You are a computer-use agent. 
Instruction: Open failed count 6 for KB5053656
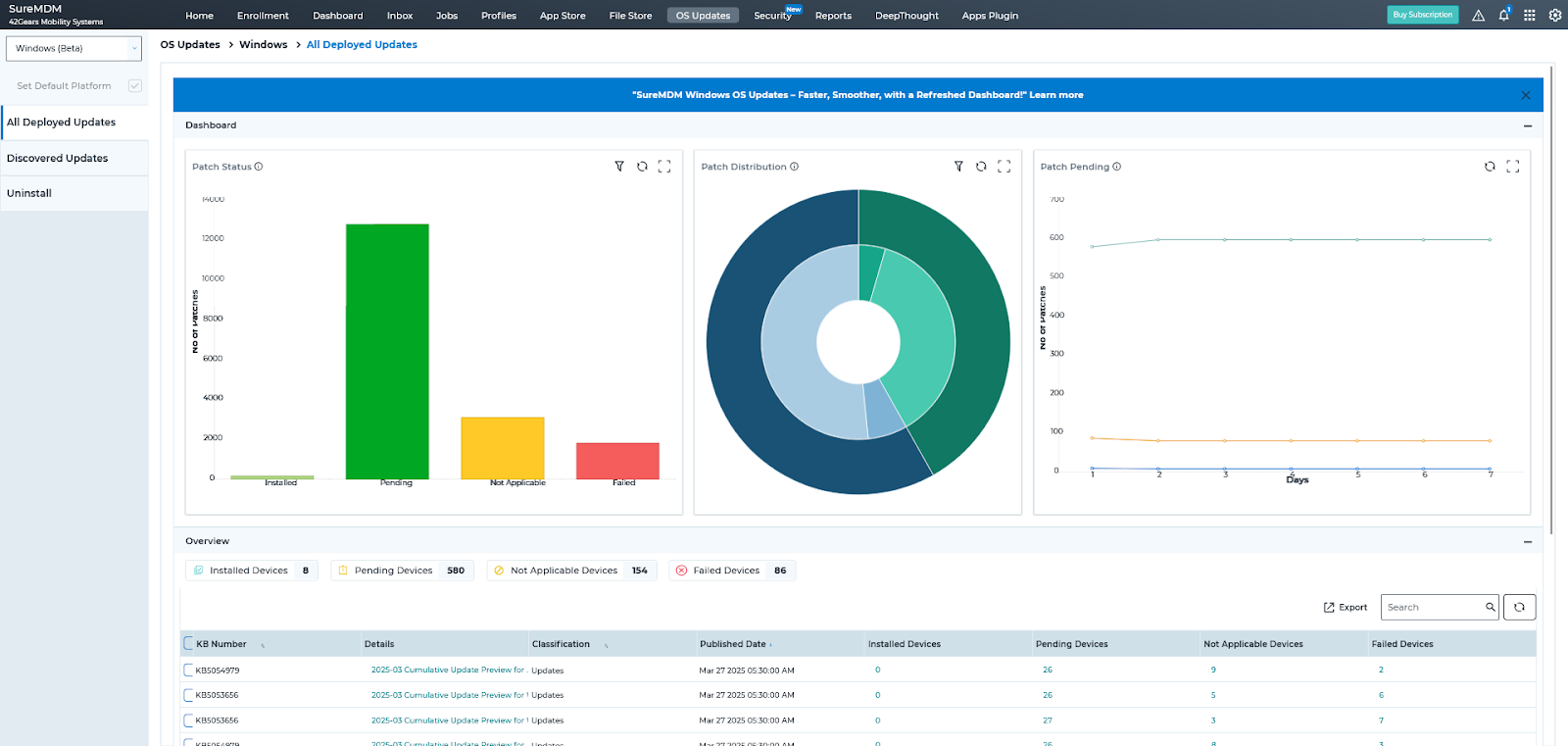coord(1381,695)
